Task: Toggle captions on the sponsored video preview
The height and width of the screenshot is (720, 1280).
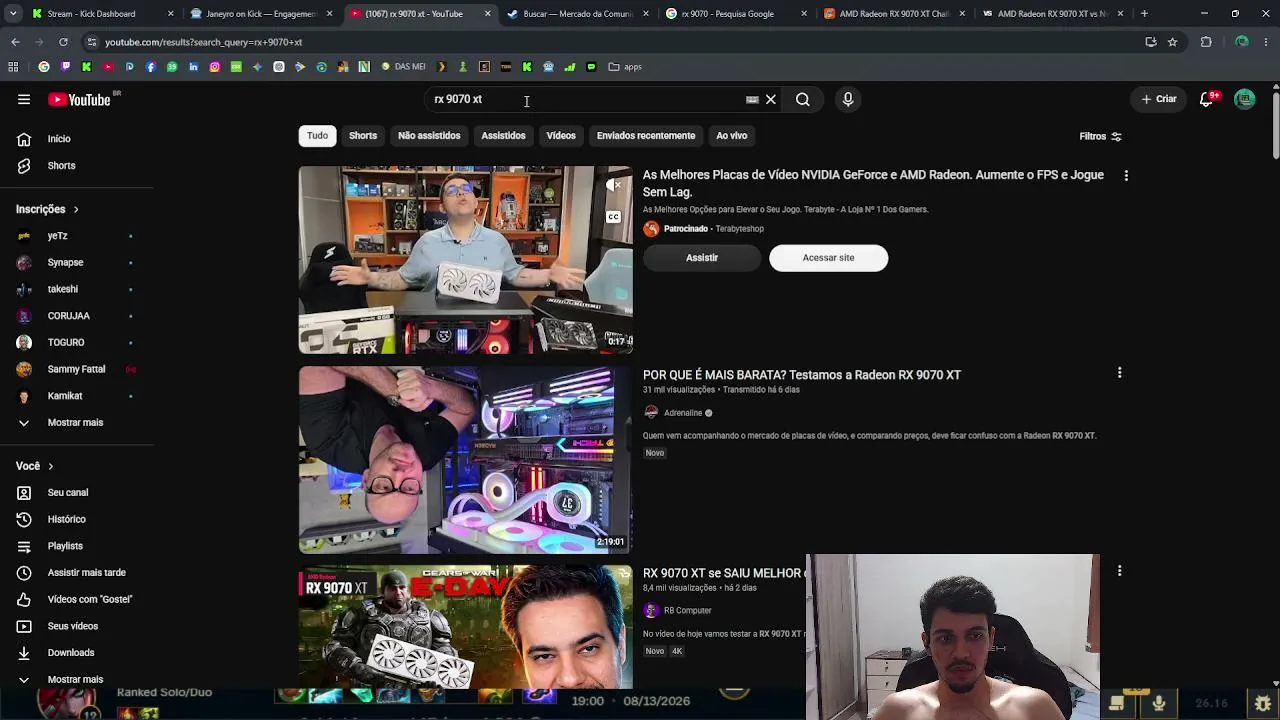Action: tap(614, 217)
